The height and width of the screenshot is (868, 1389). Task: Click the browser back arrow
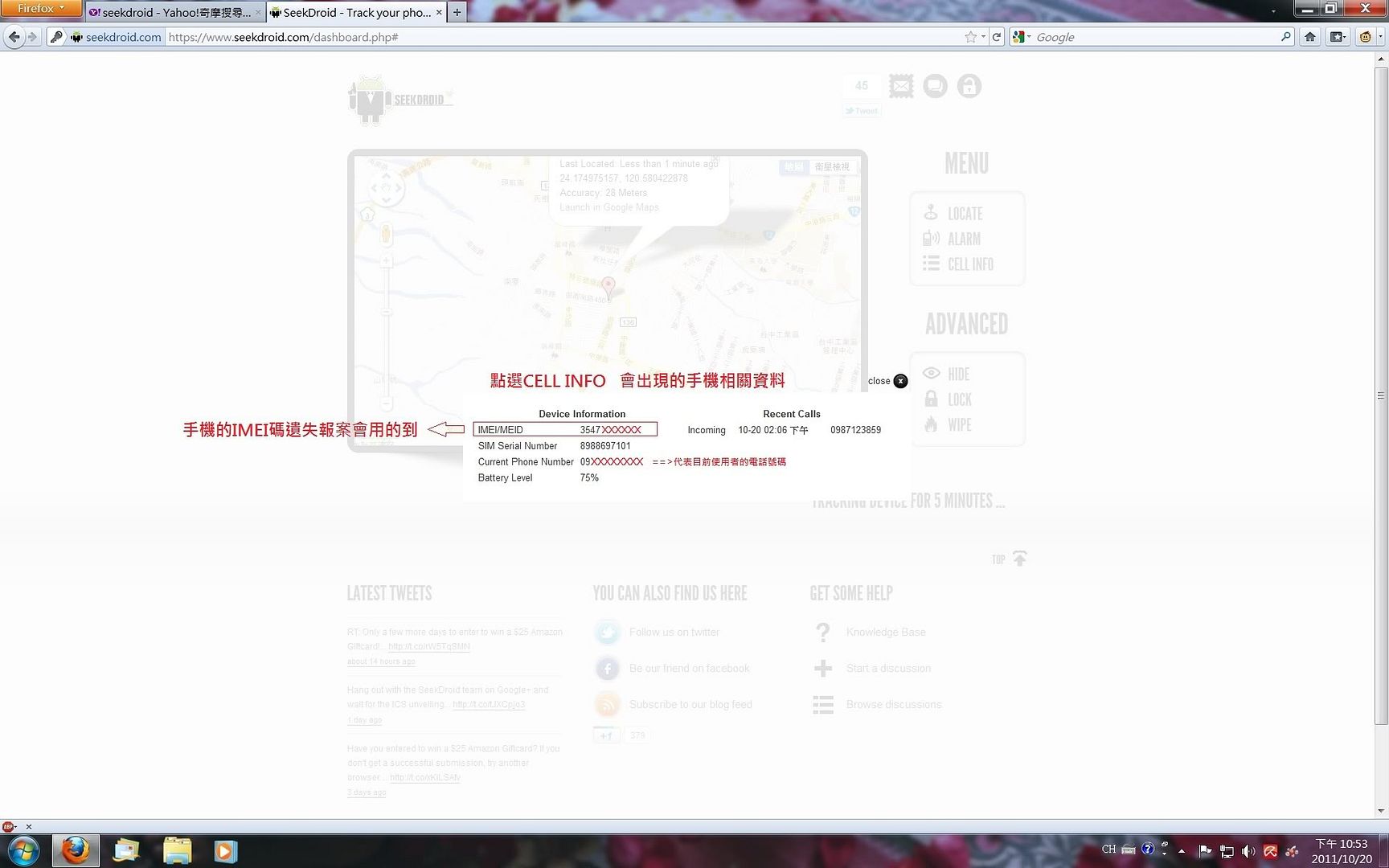coord(14,37)
